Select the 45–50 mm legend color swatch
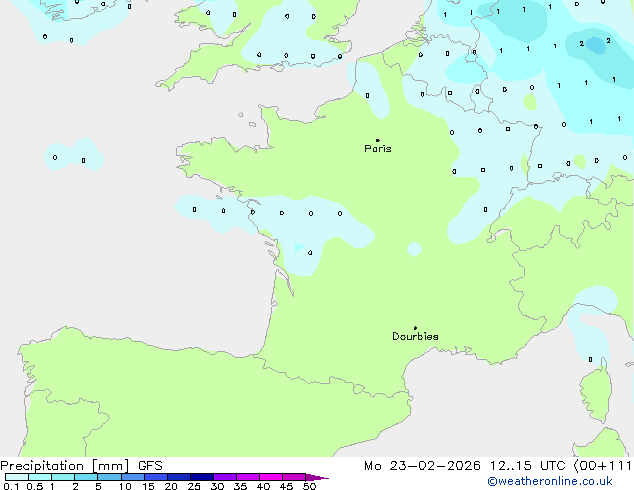Viewport: 634px width, 490px height. click(x=294, y=477)
